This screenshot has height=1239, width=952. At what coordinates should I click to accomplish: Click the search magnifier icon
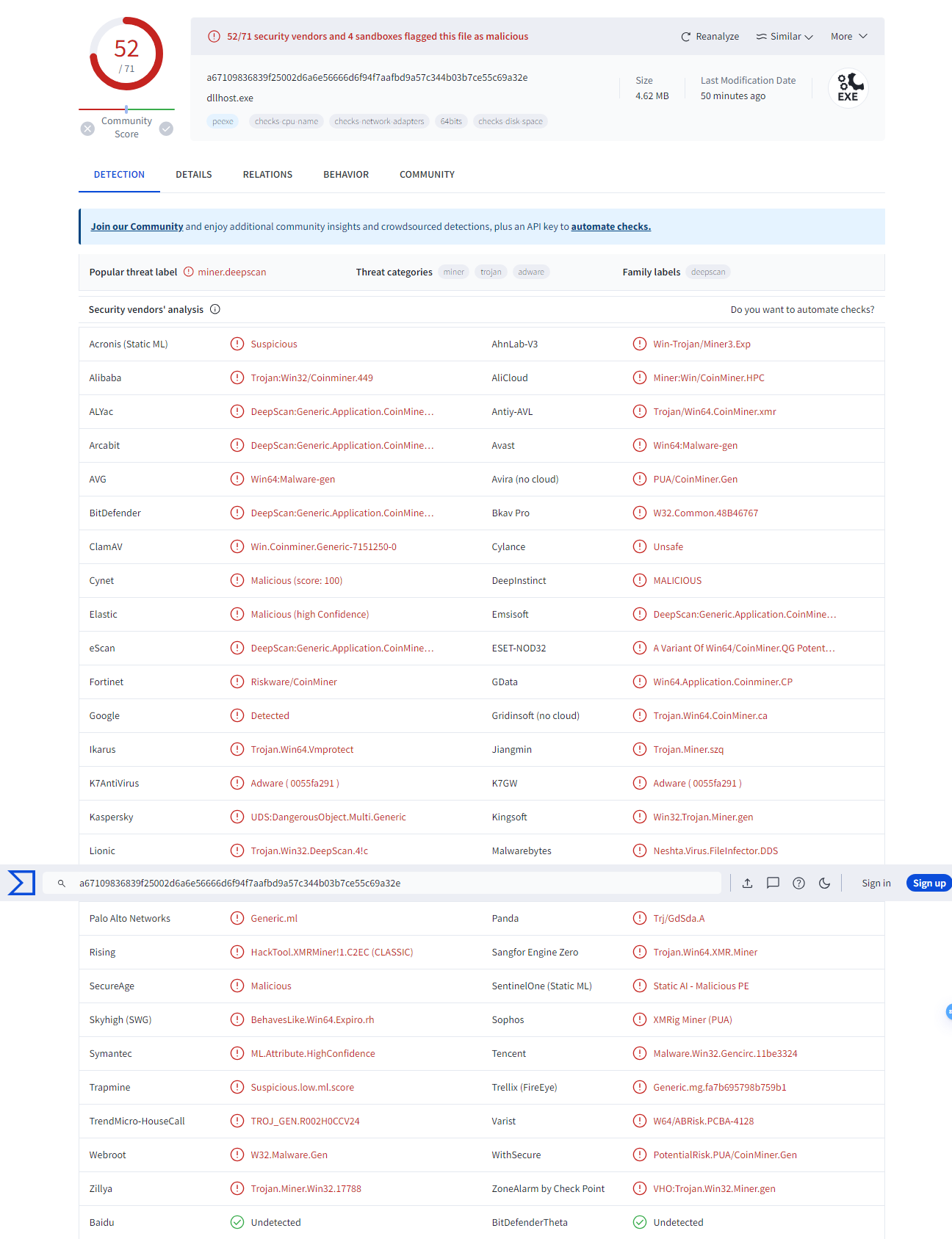[62, 883]
